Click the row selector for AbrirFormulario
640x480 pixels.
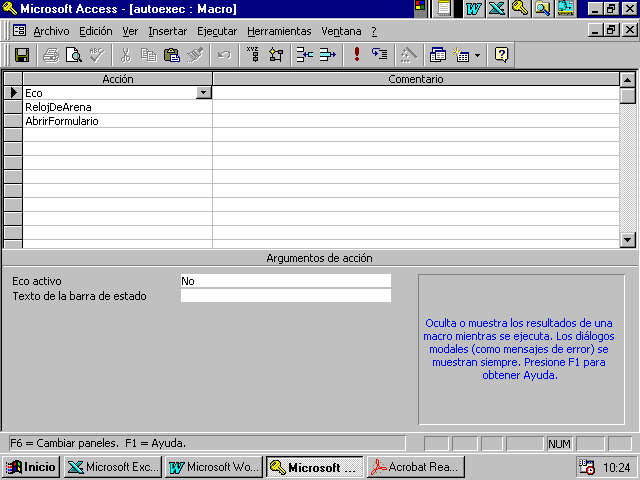pos(13,121)
